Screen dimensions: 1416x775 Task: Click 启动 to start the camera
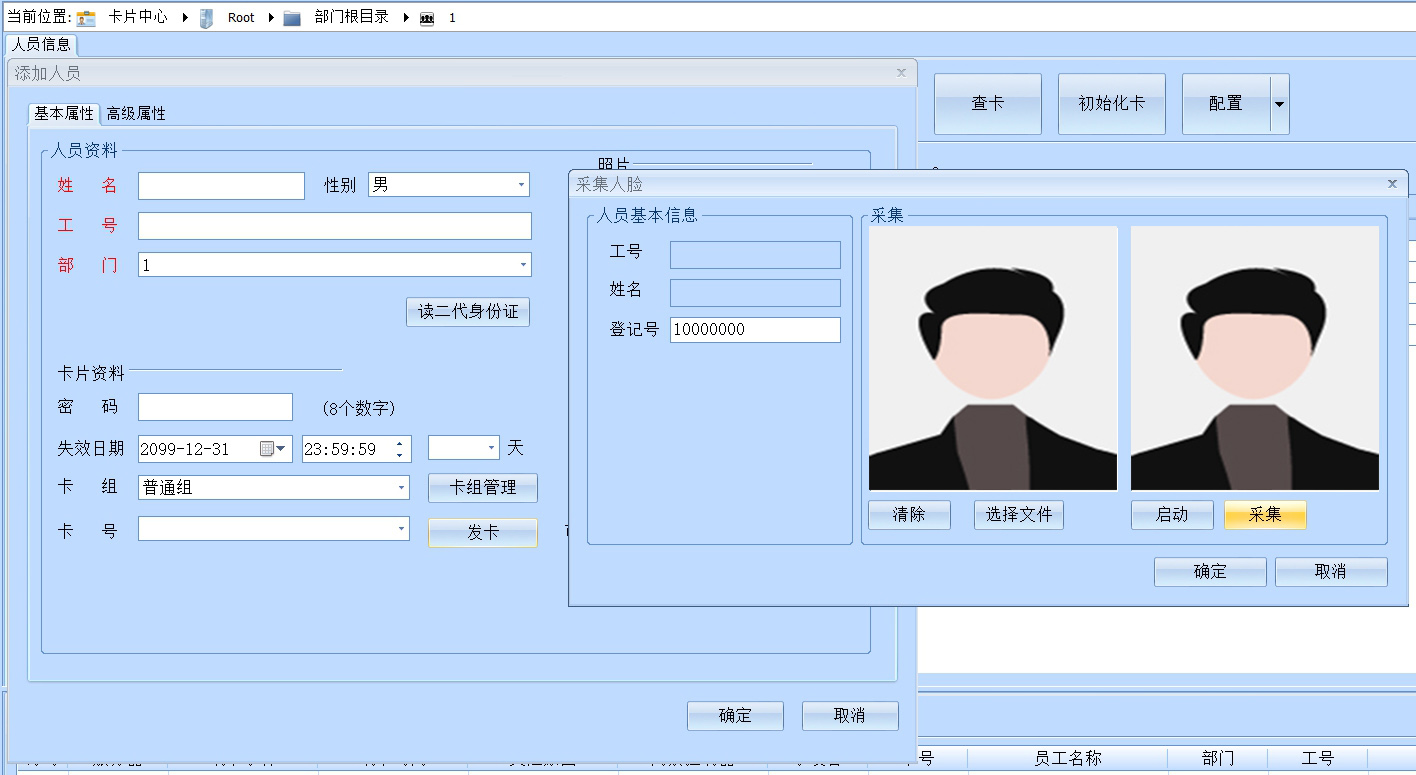coord(1172,515)
